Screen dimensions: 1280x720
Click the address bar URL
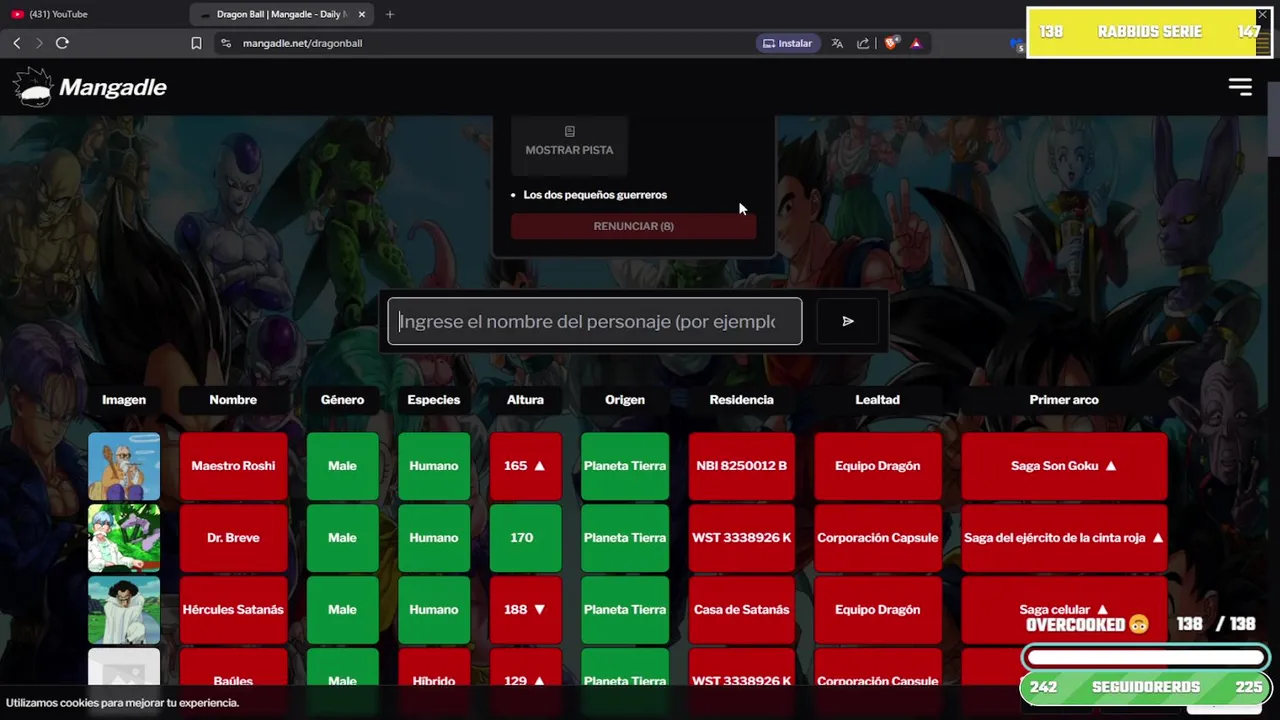302,43
